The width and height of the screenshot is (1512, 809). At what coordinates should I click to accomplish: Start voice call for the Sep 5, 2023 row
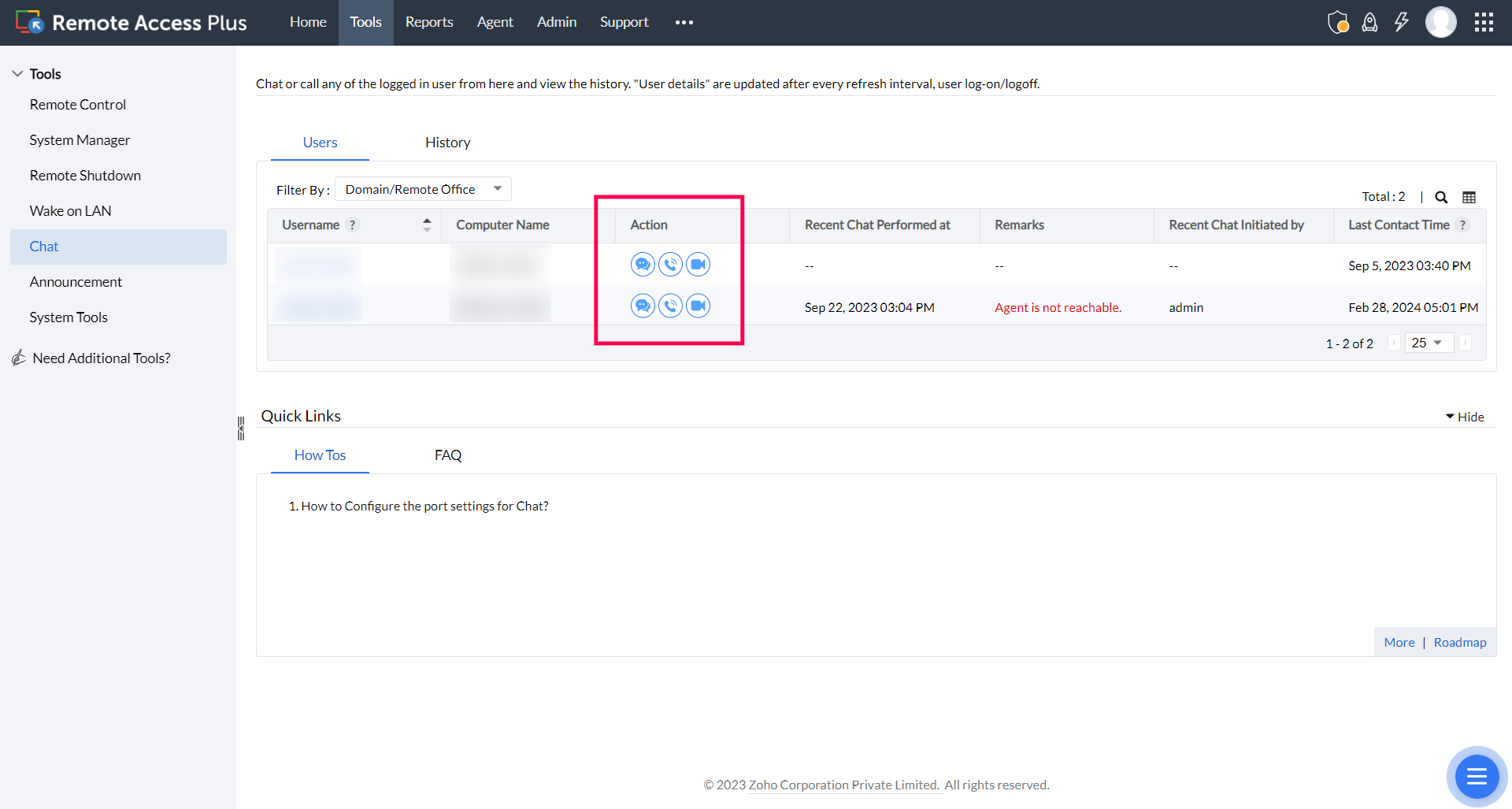(x=670, y=265)
